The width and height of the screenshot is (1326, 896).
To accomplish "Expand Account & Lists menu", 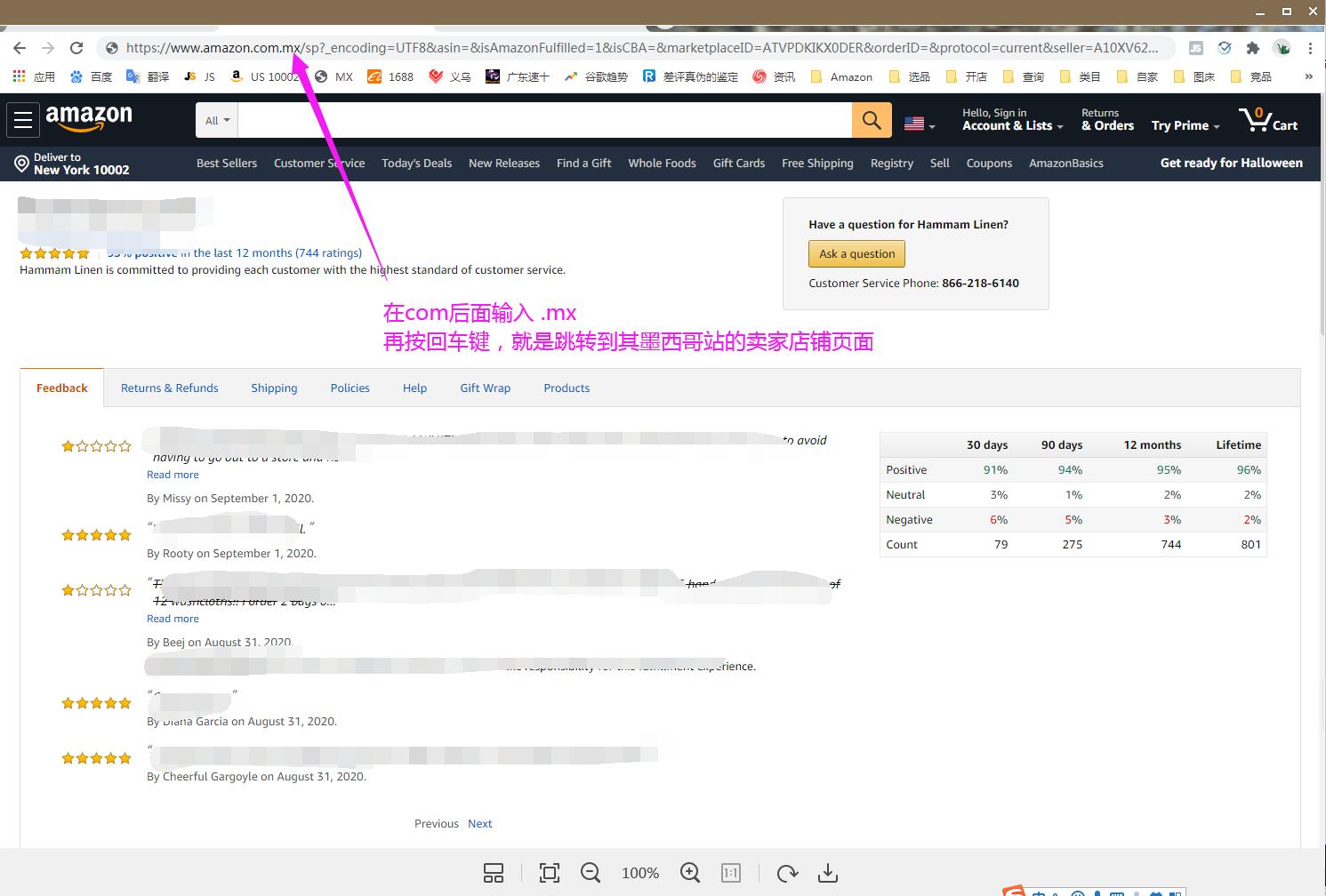I will 1013,120.
